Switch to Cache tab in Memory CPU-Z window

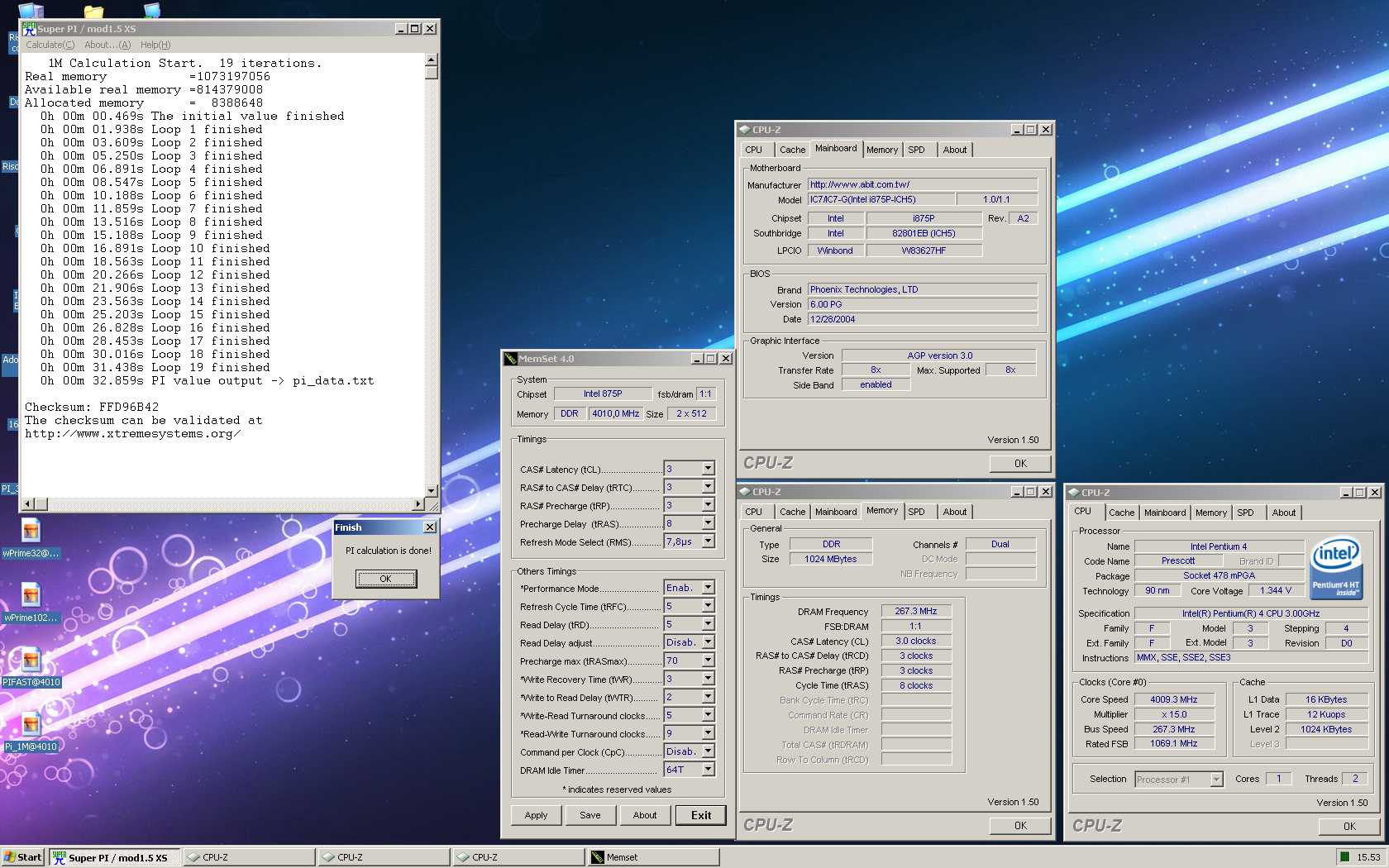(x=792, y=512)
